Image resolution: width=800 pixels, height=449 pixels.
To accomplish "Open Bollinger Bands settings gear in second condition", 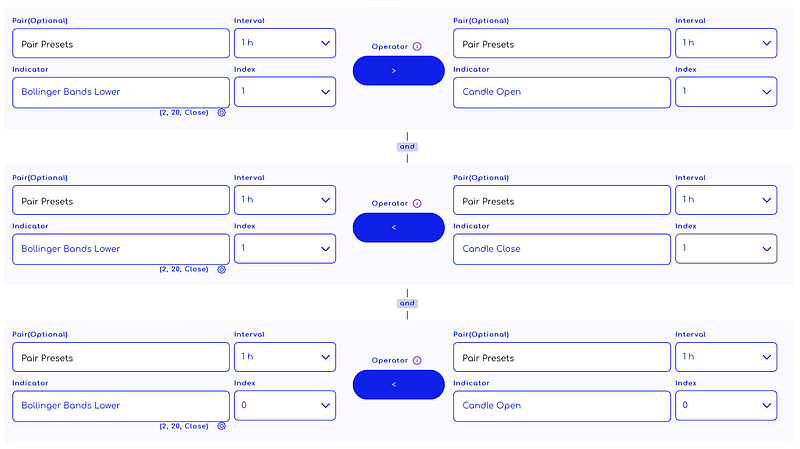I will point(221,269).
